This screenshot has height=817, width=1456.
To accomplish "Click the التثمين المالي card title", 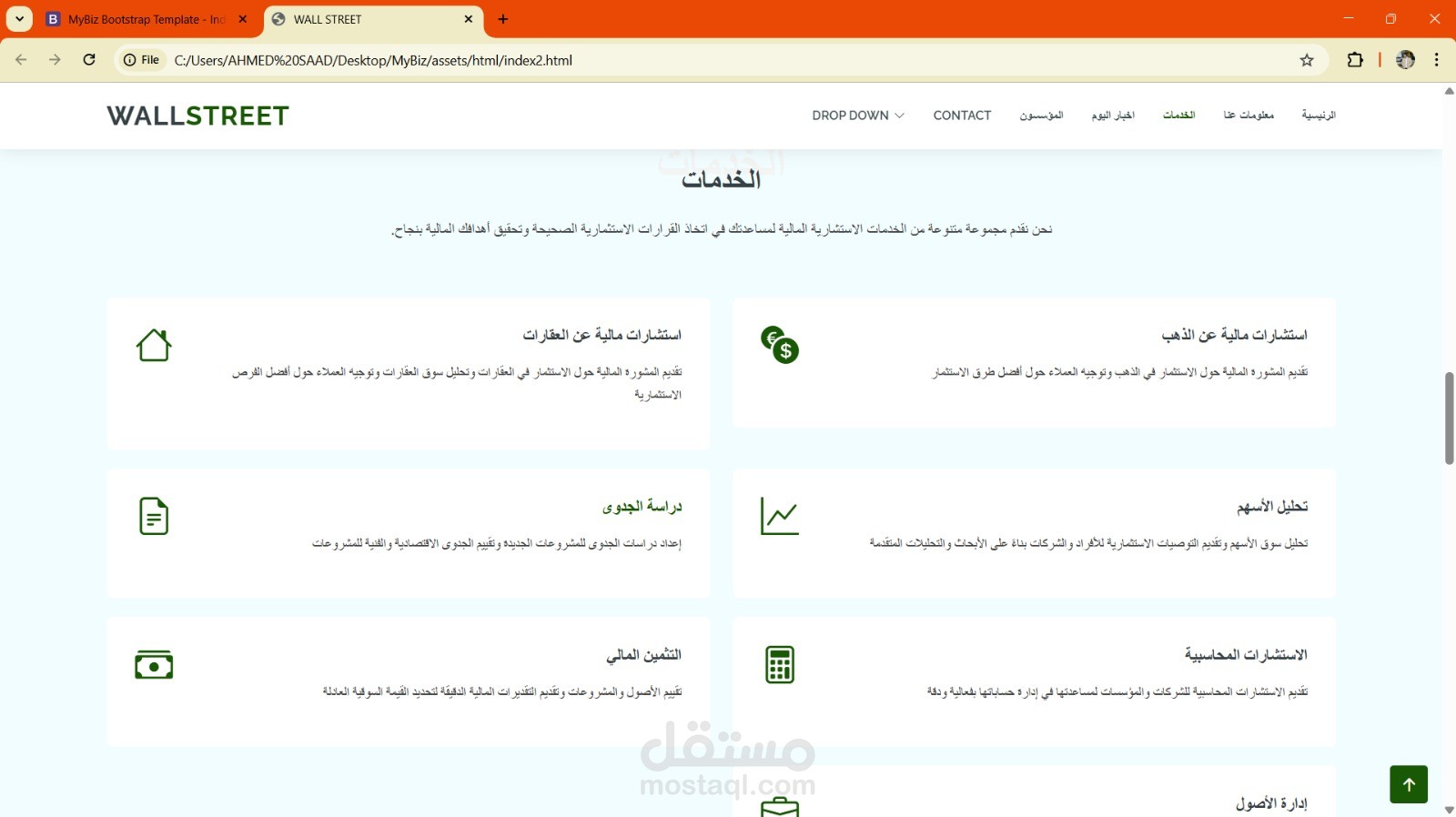I will [643, 654].
